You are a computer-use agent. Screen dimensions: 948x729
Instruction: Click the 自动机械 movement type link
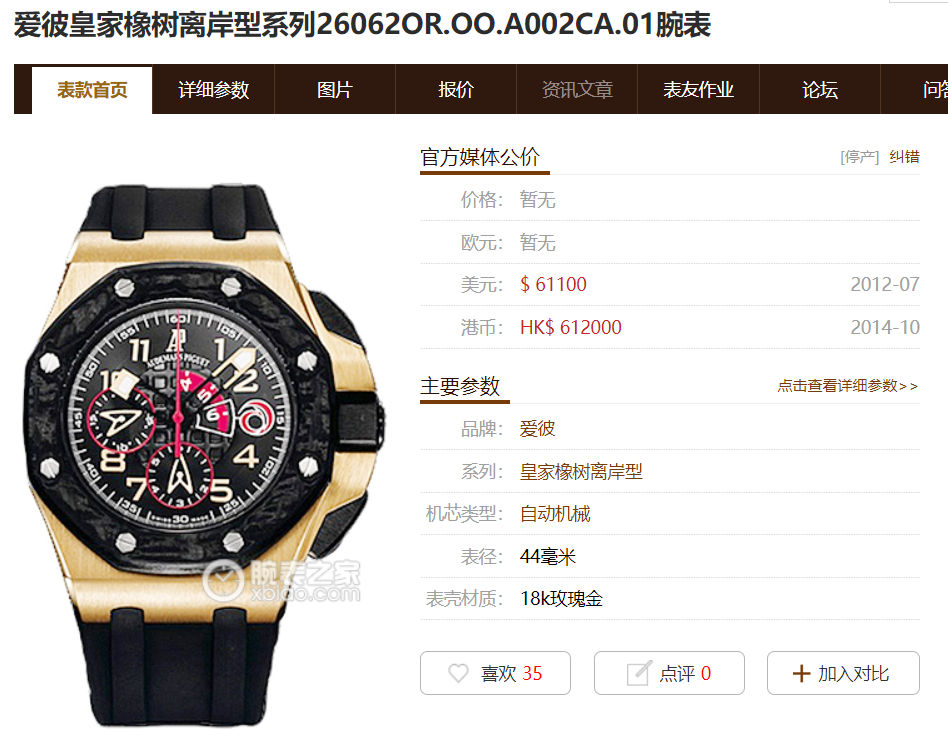pos(555,514)
